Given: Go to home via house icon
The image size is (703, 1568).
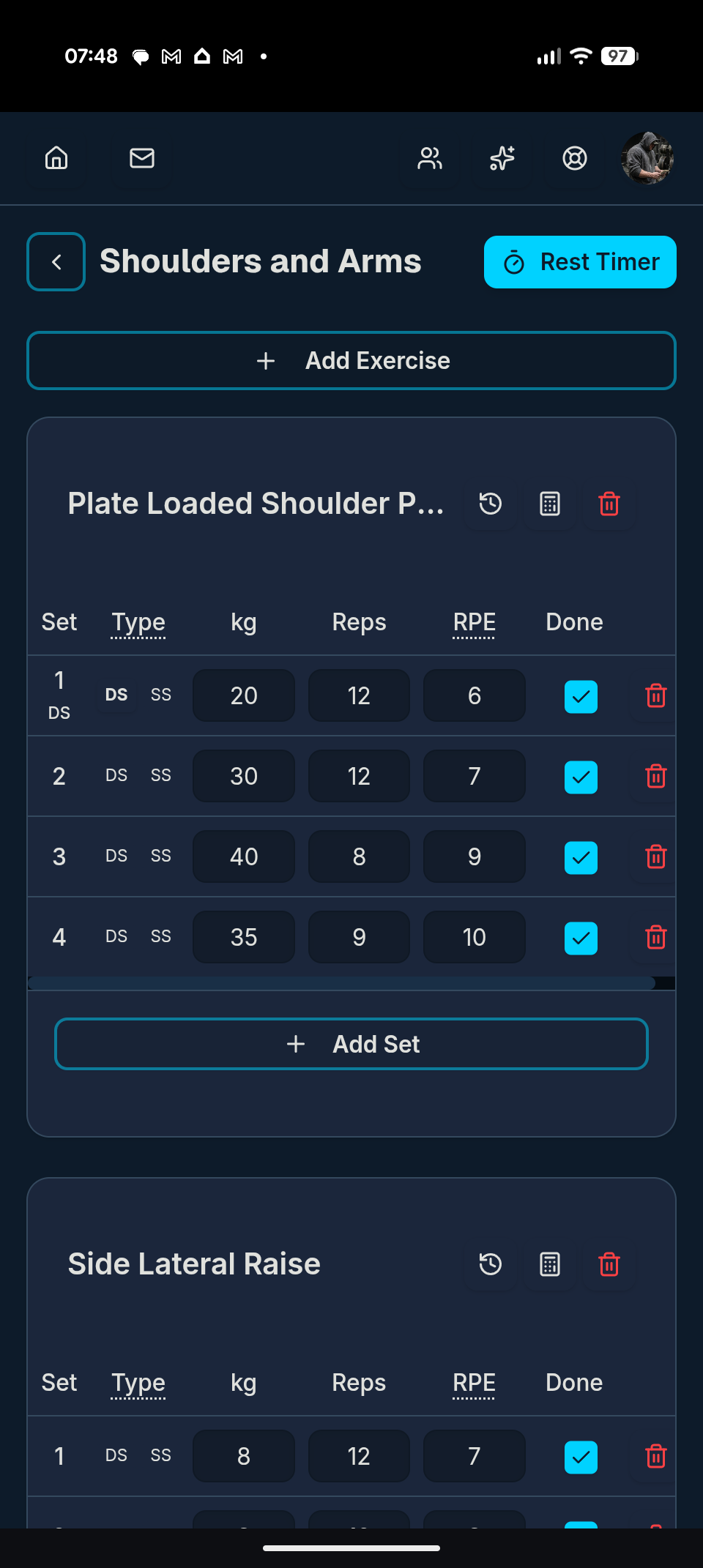Looking at the screenshot, I should 56,158.
